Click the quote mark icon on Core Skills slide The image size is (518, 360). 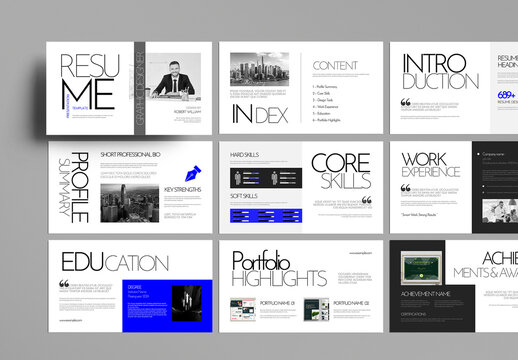[367, 200]
